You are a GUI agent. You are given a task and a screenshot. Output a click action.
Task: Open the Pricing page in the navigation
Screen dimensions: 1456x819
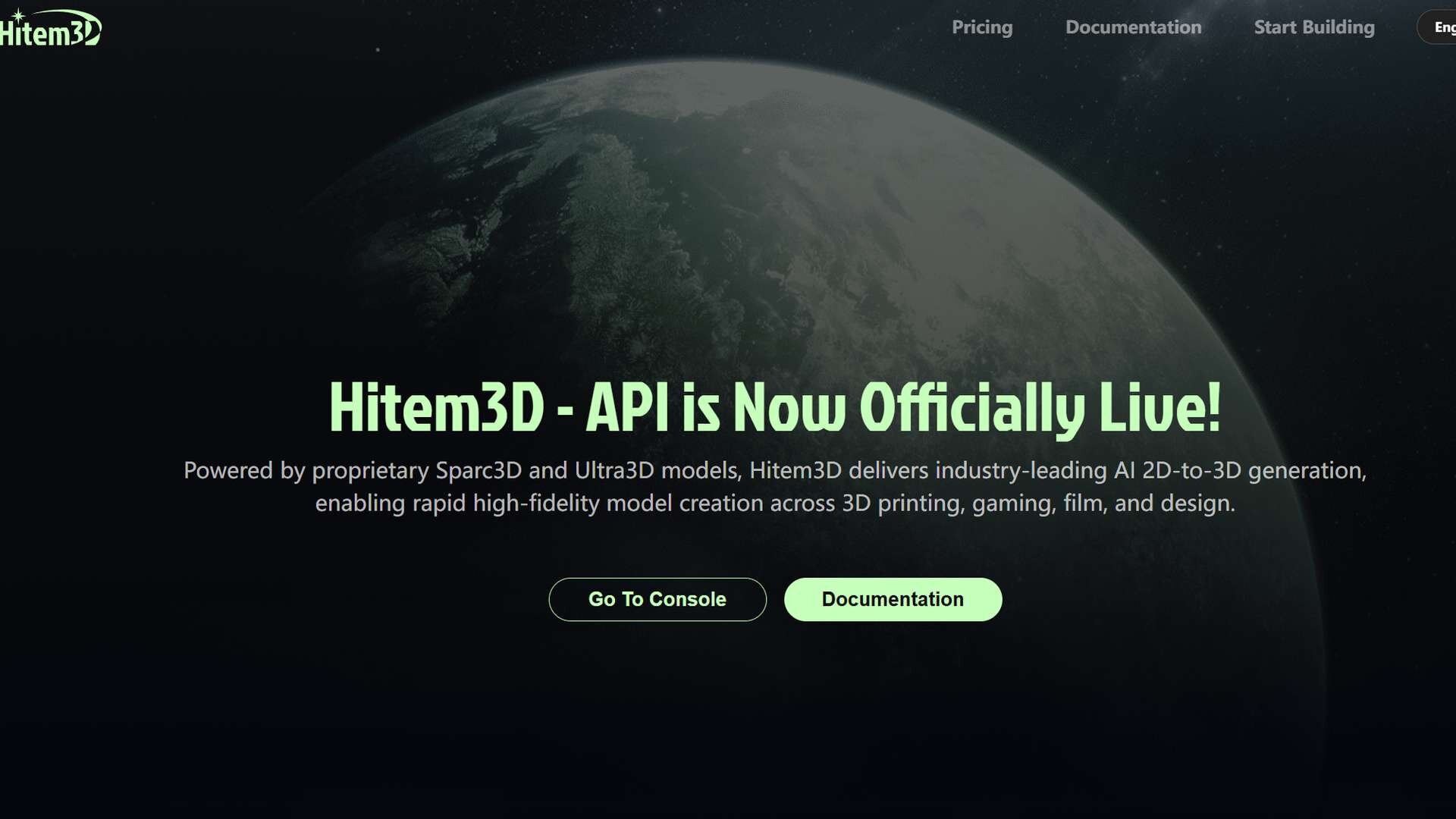pyautogui.click(x=982, y=27)
